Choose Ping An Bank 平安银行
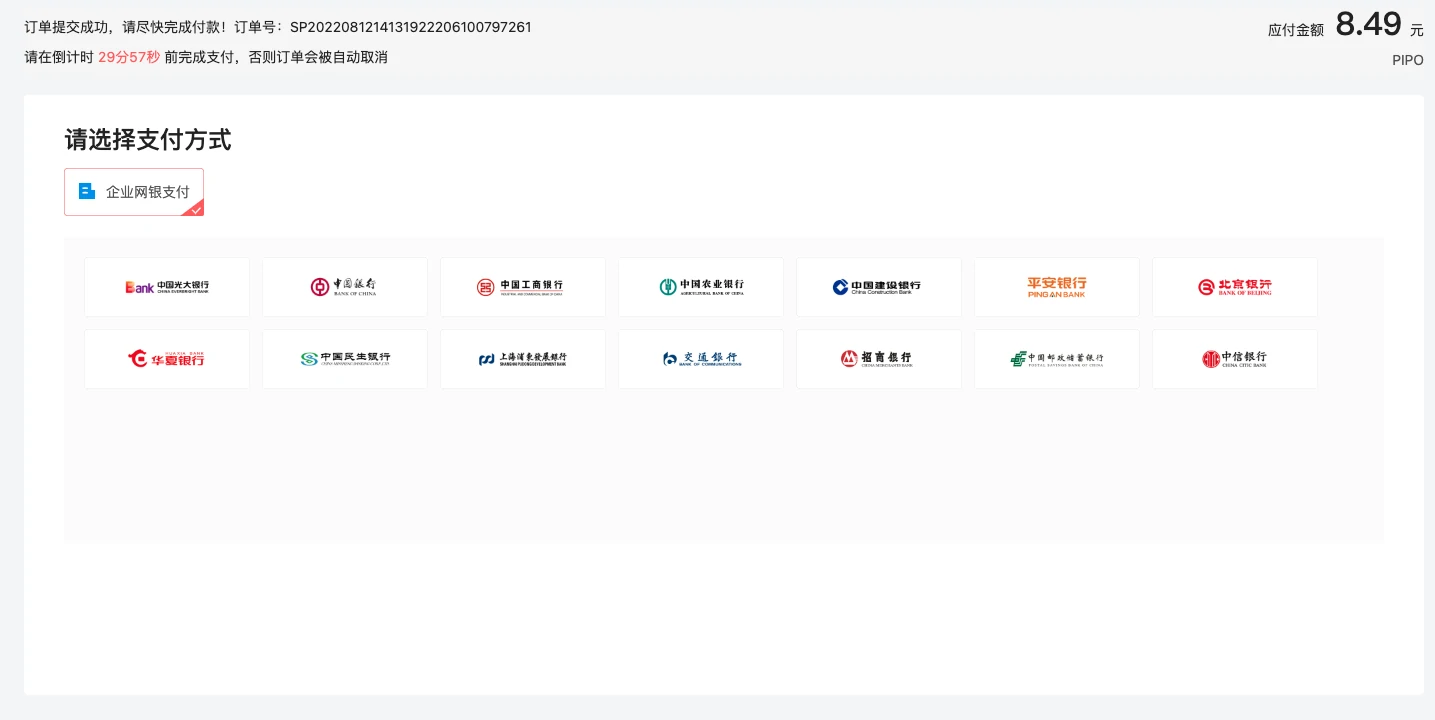This screenshot has width=1435, height=720. [1056, 287]
